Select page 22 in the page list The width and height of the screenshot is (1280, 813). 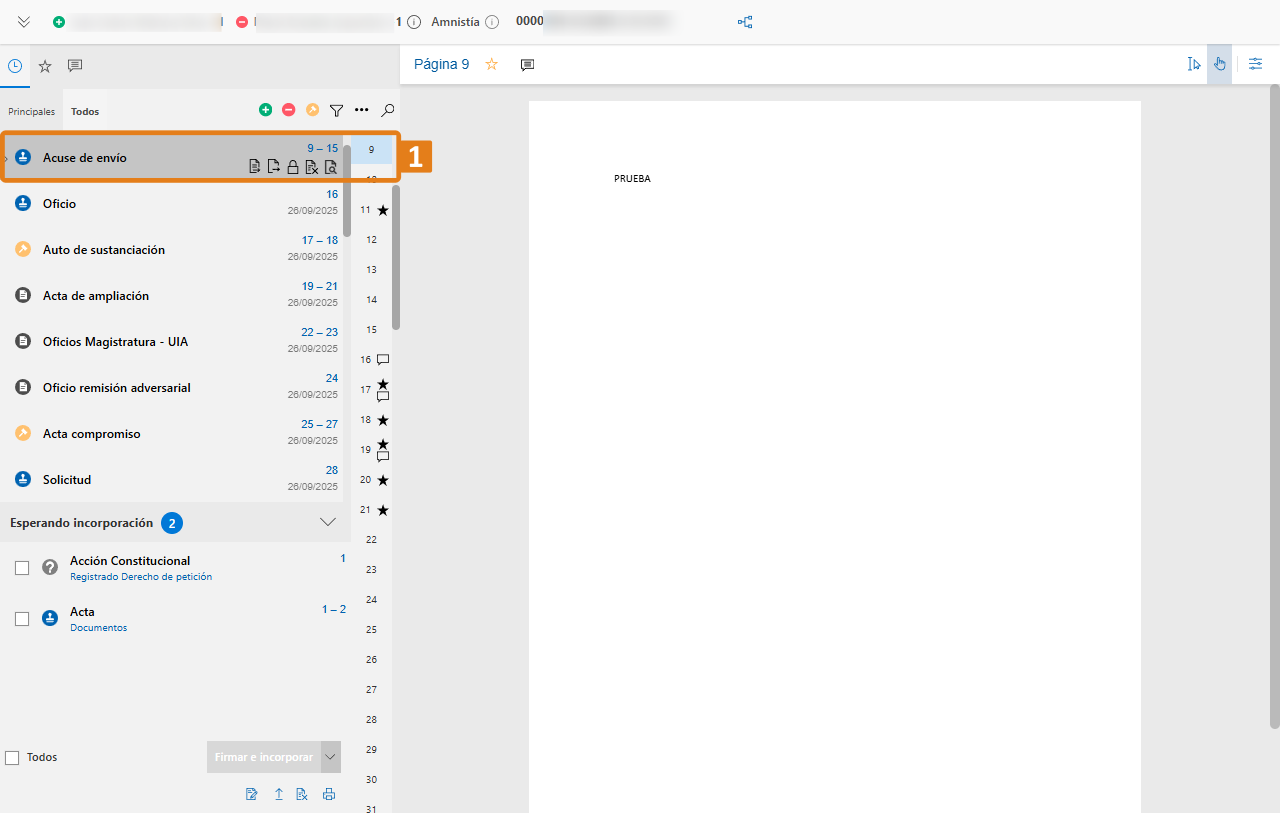(x=371, y=540)
